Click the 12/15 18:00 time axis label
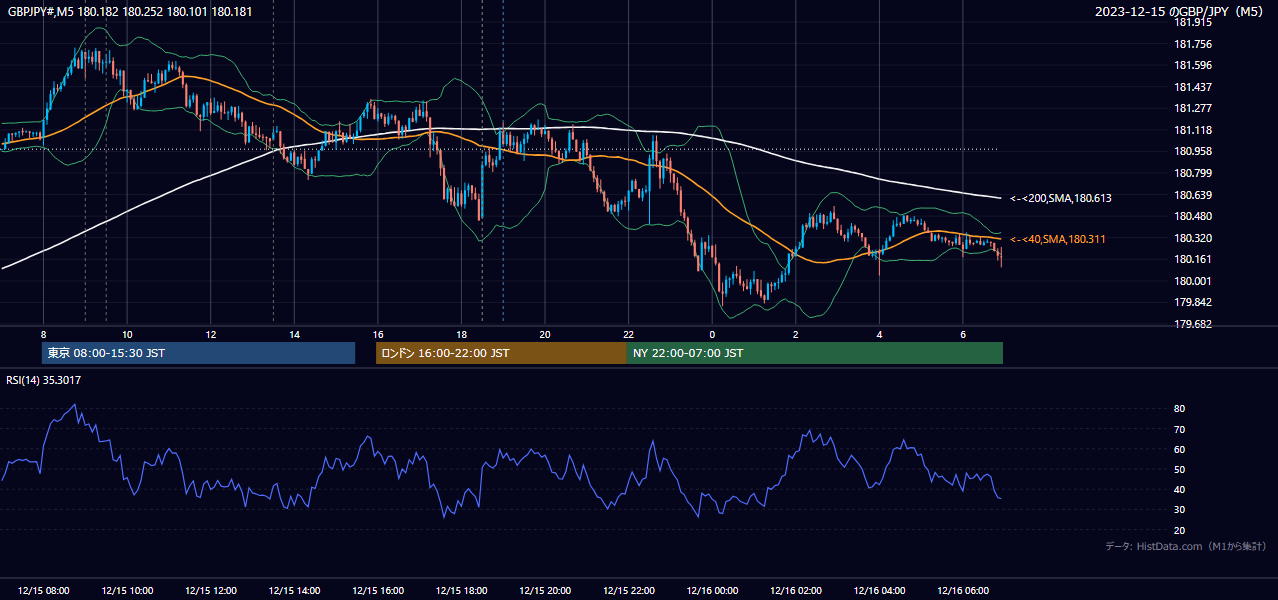Viewport: 1278px width, 600px height. [461, 591]
